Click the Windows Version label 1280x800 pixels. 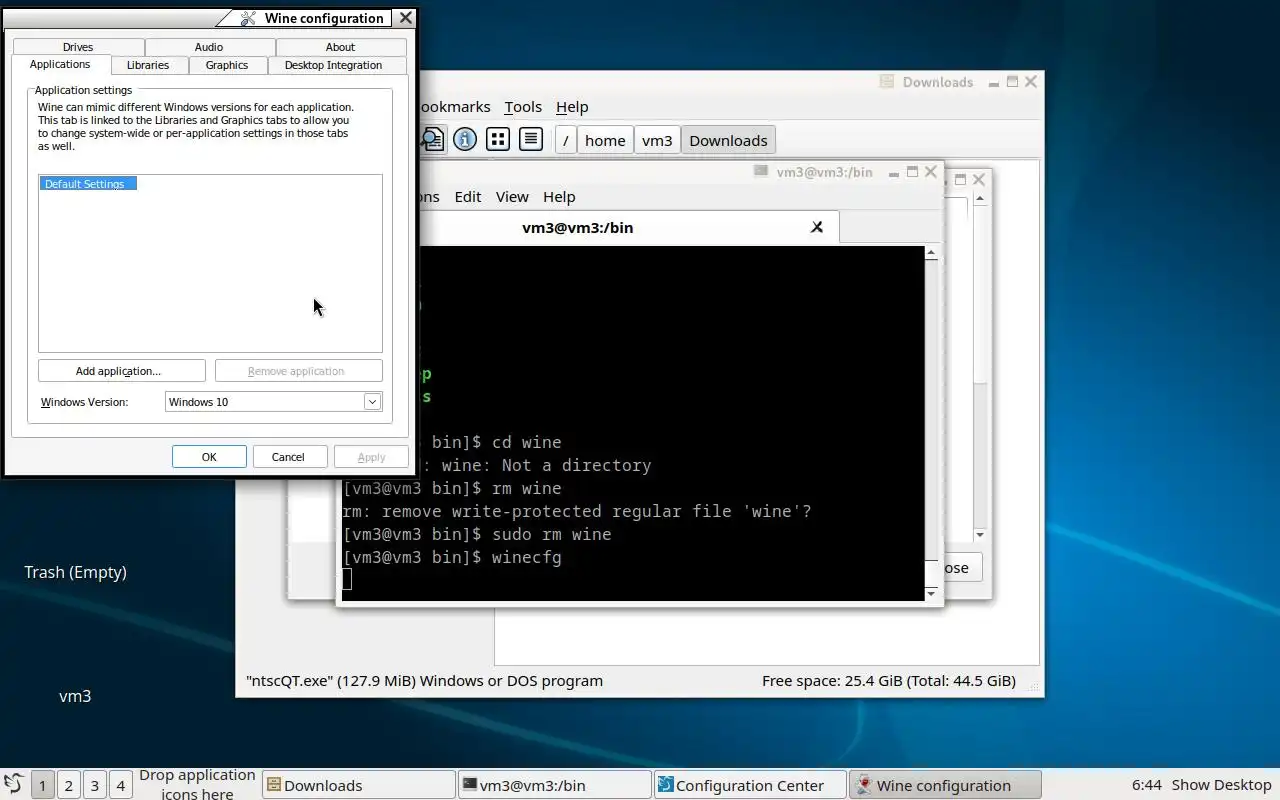(84, 402)
